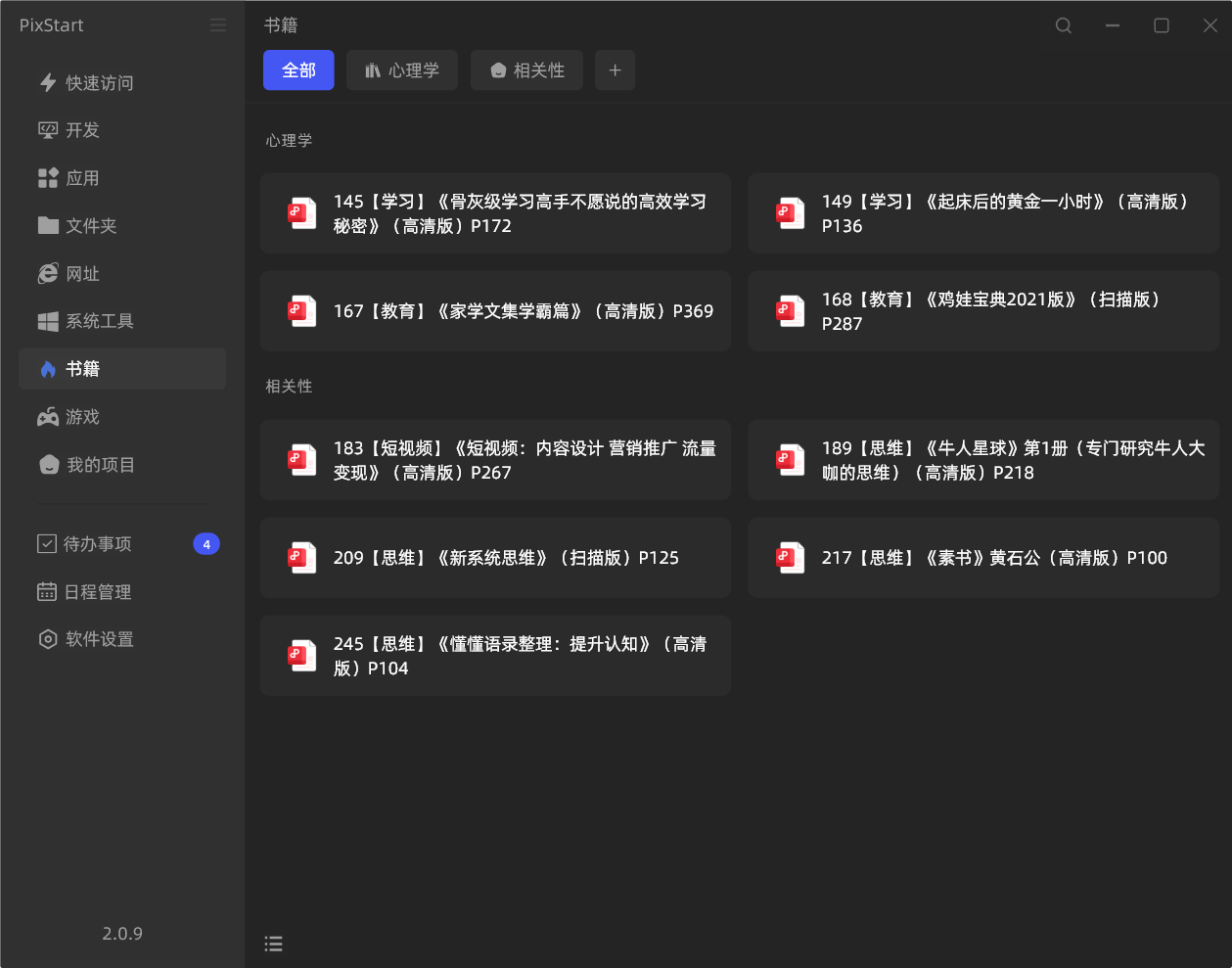The width and height of the screenshot is (1232, 968).
Task: Click the PDF icon of book 217
Action: (x=790, y=558)
